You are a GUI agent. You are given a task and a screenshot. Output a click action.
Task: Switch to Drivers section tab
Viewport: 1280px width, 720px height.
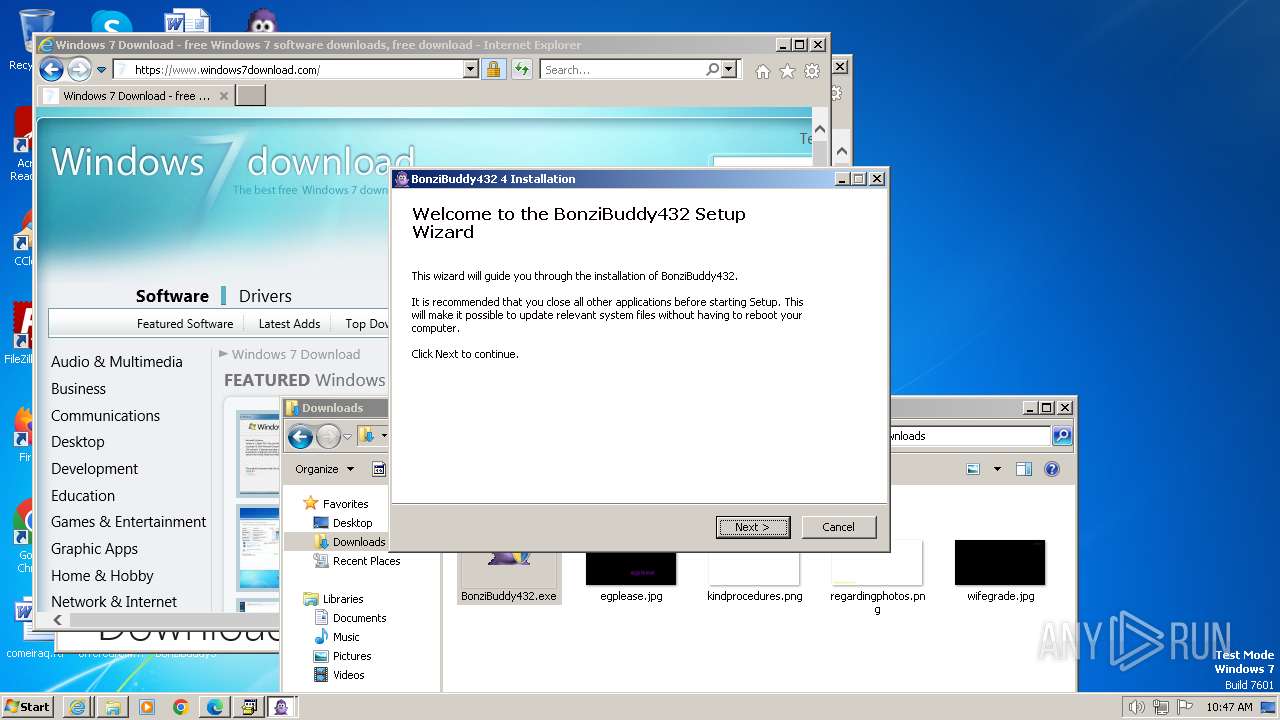pos(265,296)
